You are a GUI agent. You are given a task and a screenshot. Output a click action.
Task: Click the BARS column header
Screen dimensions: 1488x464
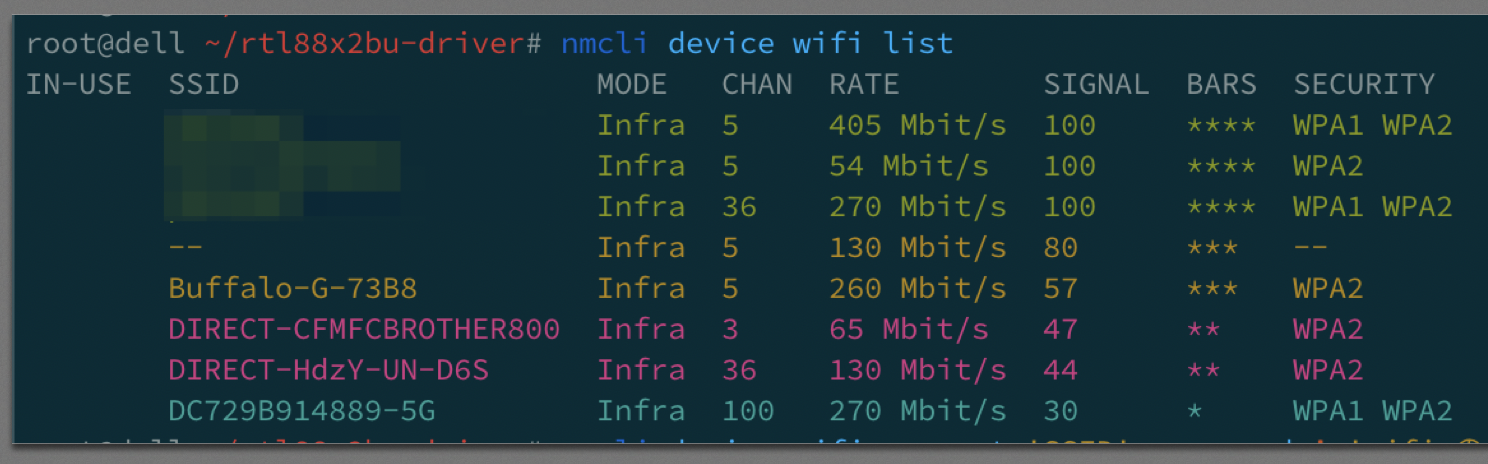[1222, 84]
